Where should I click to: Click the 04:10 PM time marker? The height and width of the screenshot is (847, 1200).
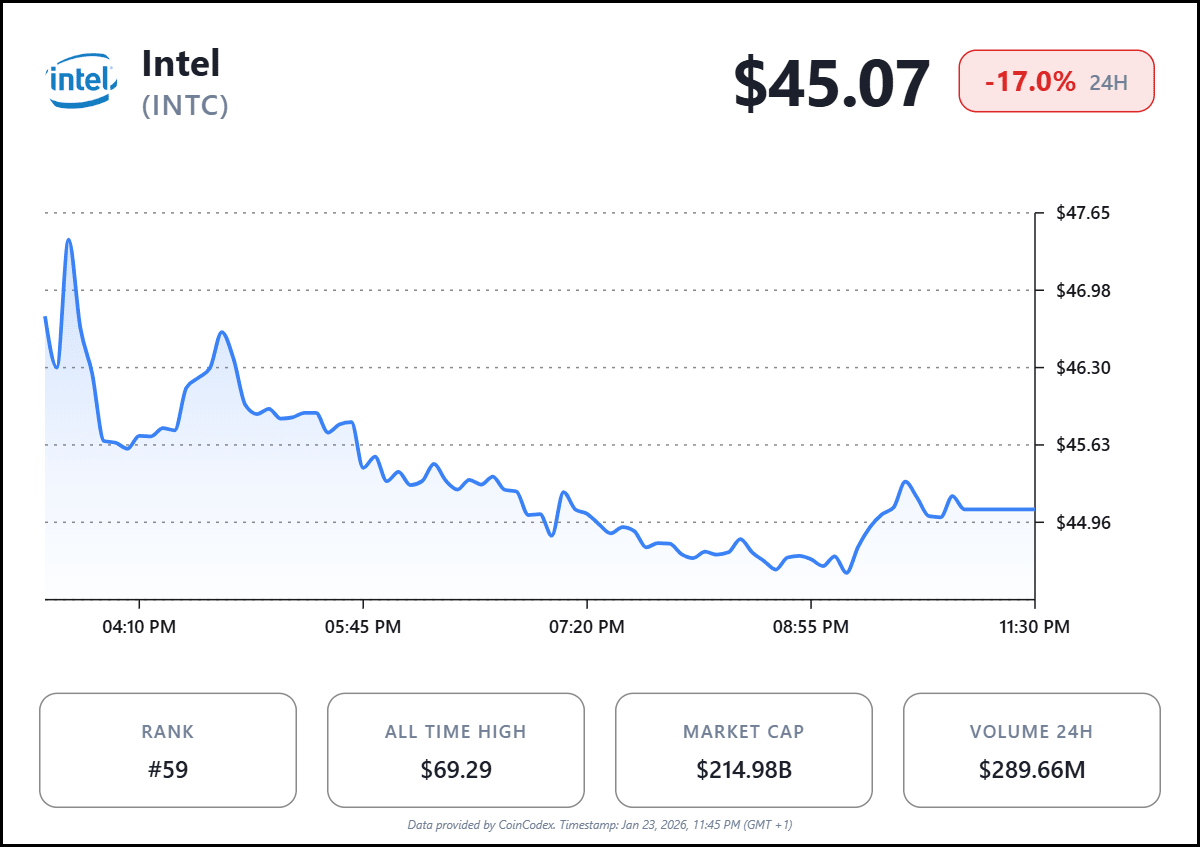(138, 627)
